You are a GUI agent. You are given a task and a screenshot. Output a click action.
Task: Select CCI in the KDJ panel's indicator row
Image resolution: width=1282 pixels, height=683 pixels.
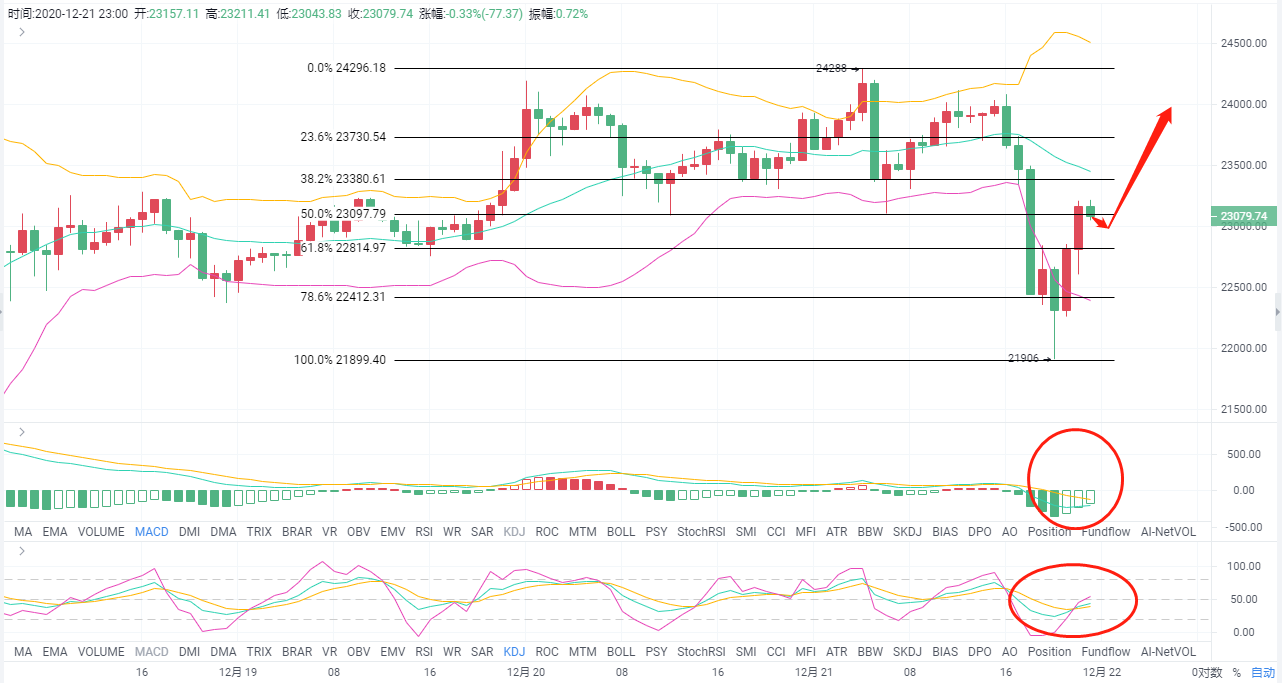pos(777,651)
